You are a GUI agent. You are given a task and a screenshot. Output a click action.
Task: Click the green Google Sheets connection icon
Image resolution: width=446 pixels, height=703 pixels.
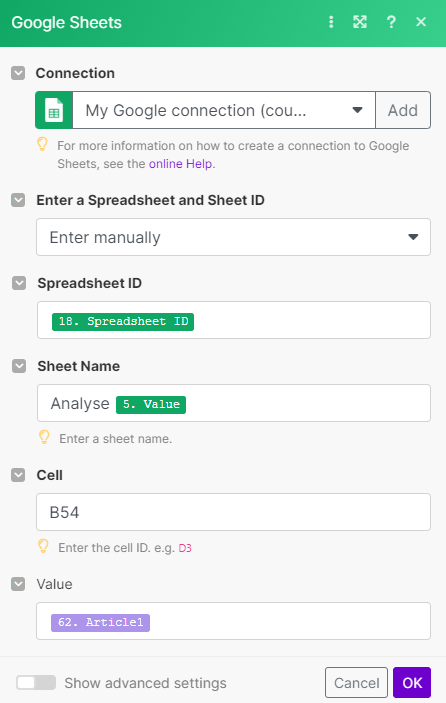[54, 110]
